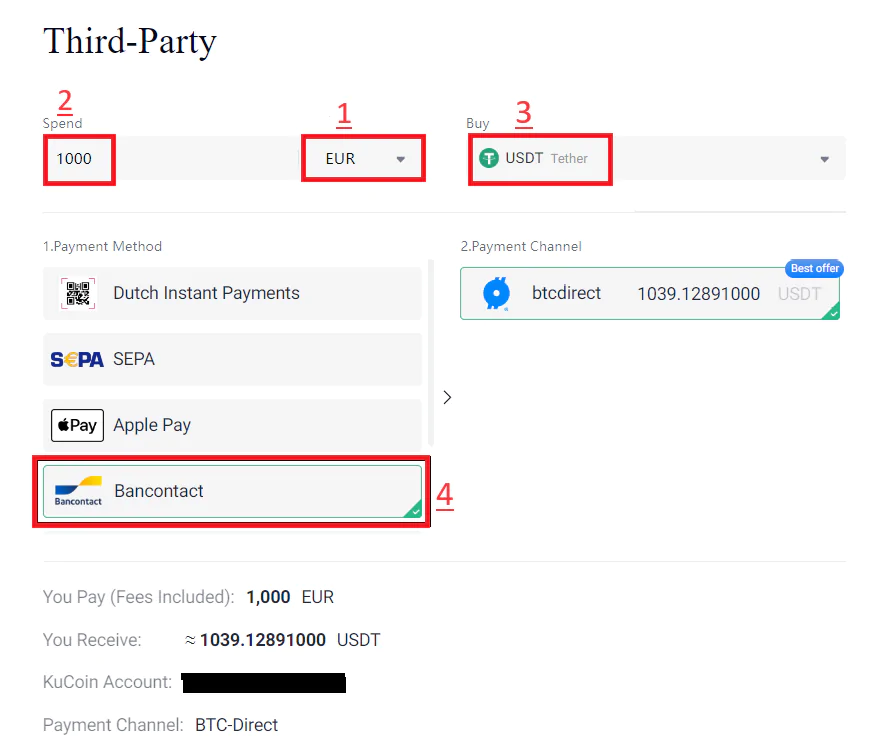Click the right chevron between payment panels

(x=447, y=397)
